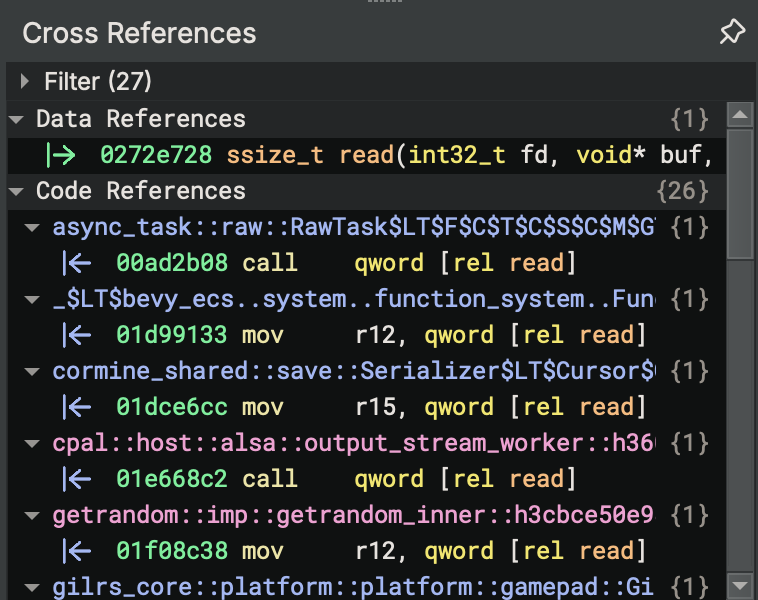Collapse the Data References group
Viewport: 758px width, 600px height.
[x=16, y=119]
